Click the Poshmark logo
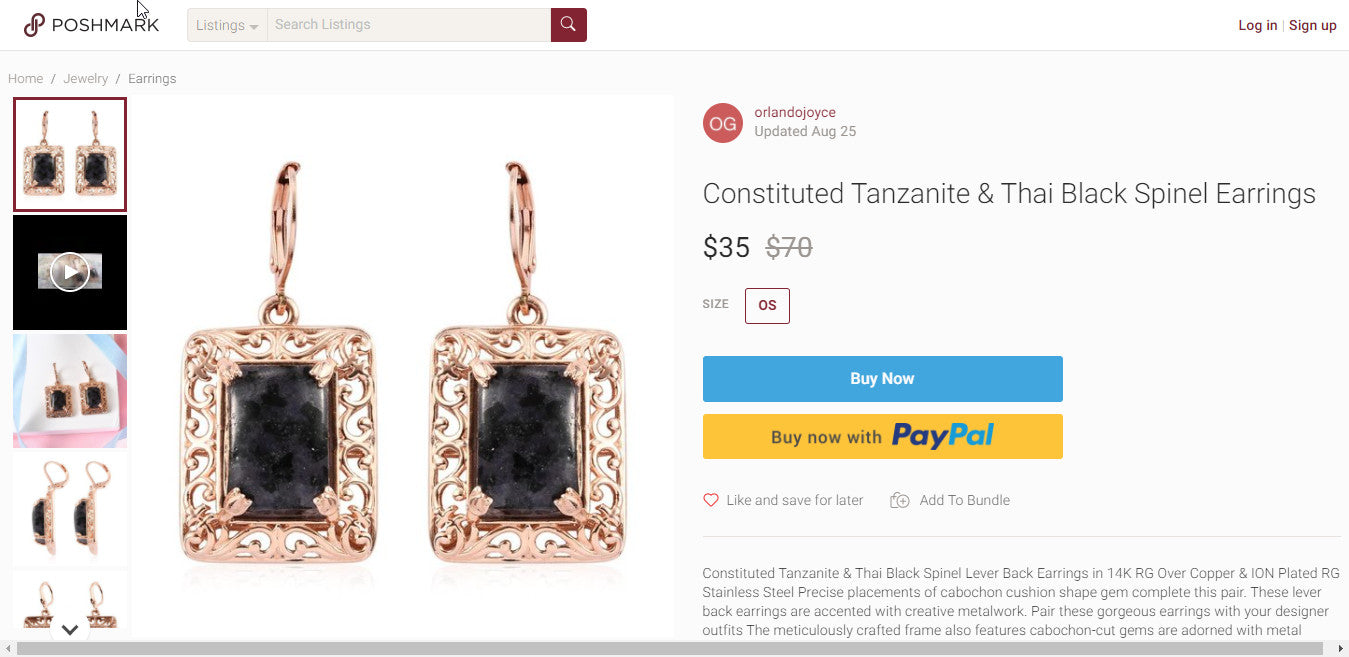The image size is (1349, 657). (x=90, y=24)
